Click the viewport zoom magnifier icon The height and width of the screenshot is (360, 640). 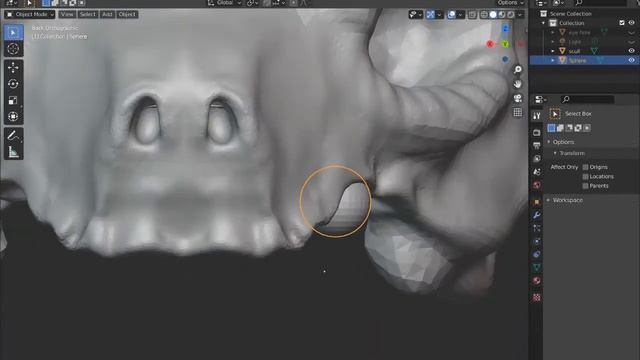(518, 69)
